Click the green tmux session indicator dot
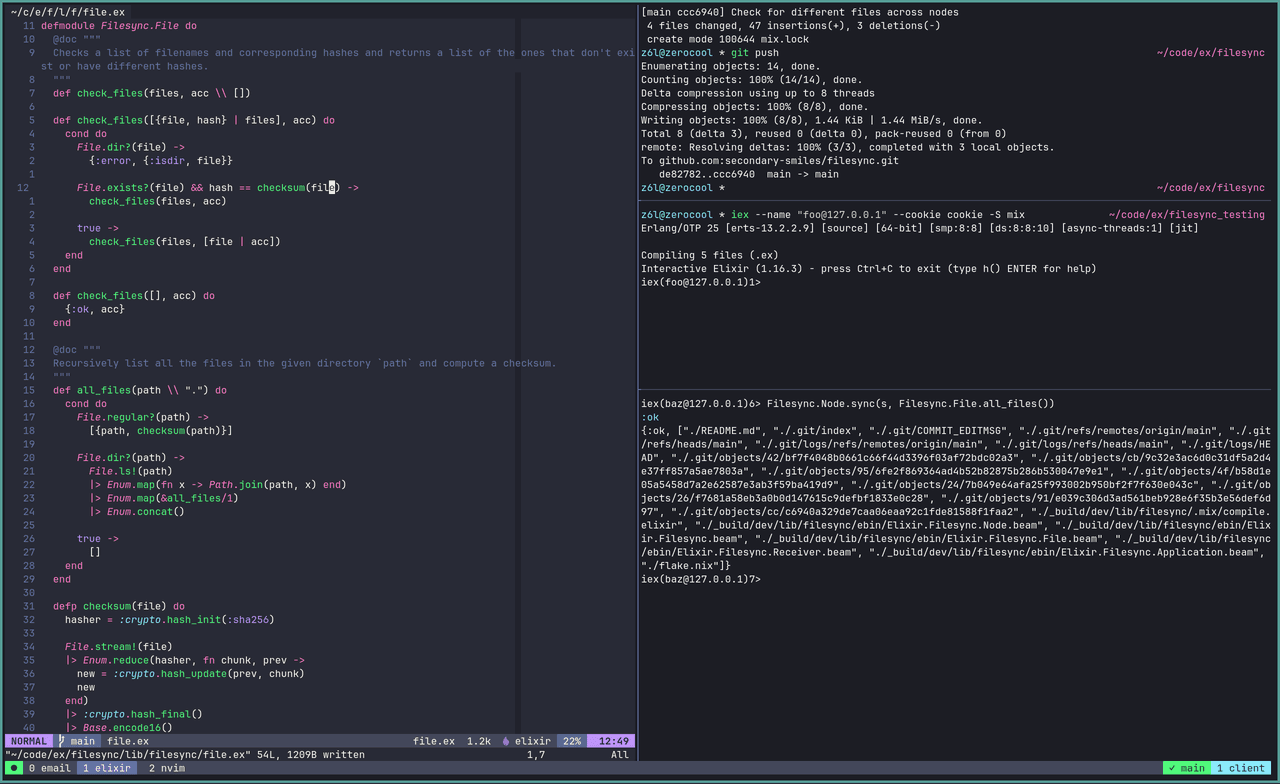The image size is (1280, 784). [14, 768]
